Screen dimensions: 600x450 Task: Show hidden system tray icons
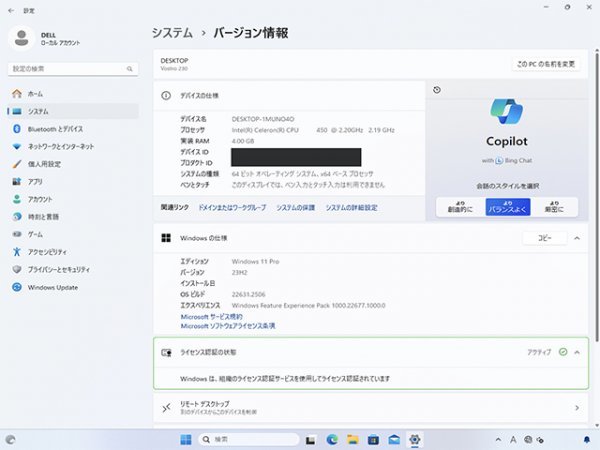click(x=498, y=440)
